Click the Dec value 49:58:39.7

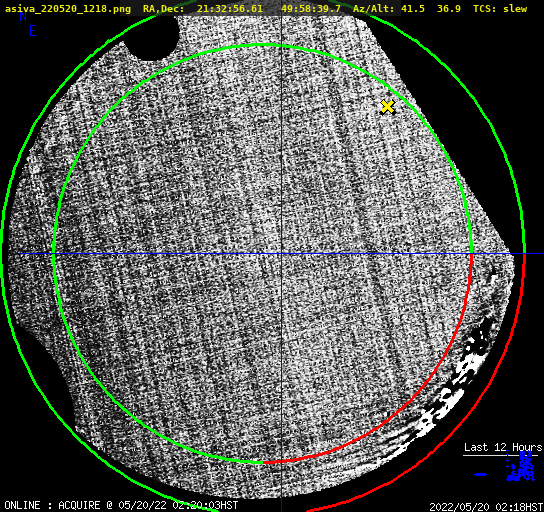pyautogui.click(x=311, y=9)
